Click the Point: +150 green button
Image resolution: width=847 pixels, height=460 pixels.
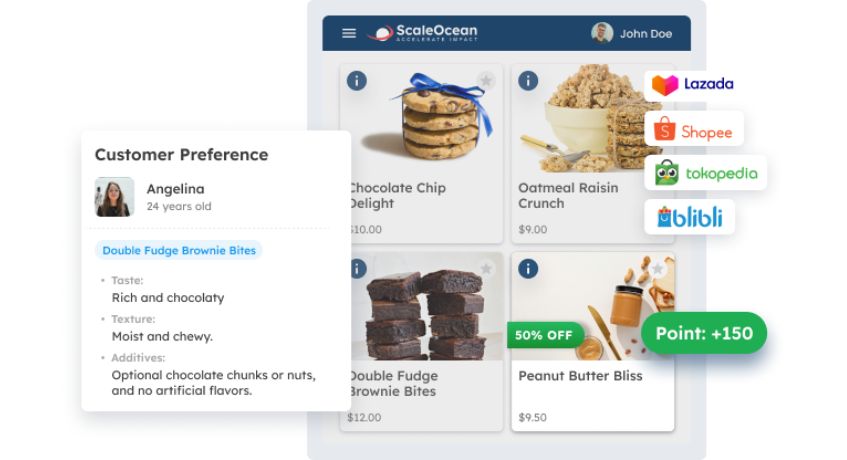pos(704,333)
